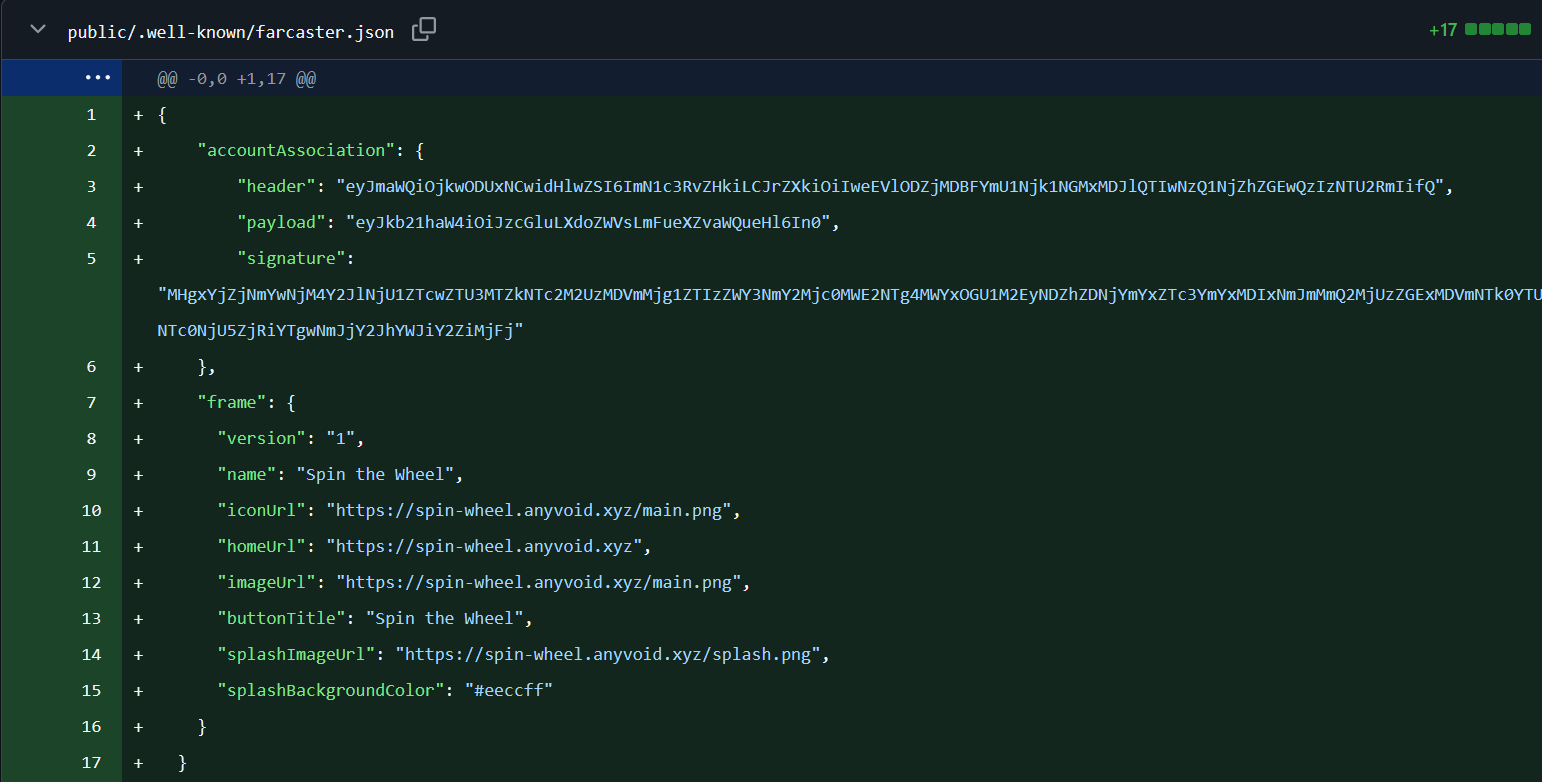Click the public/.well-known/farcaster.json file header
This screenshot has width=1542, height=782.
coord(230,31)
